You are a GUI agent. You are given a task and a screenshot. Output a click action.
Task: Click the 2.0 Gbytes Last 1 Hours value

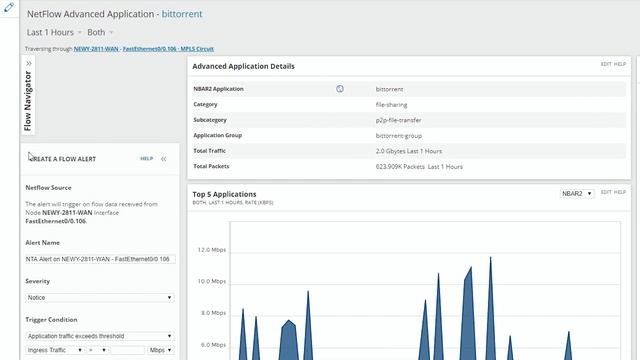409,151
